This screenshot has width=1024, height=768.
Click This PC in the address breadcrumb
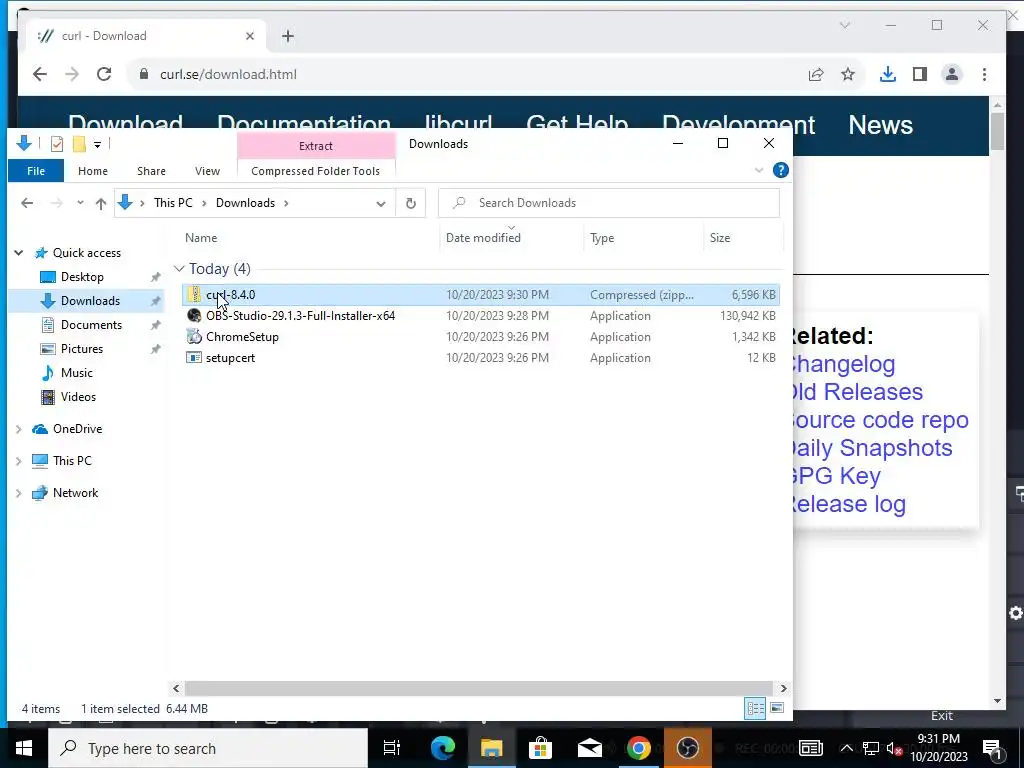click(x=173, y=203)
